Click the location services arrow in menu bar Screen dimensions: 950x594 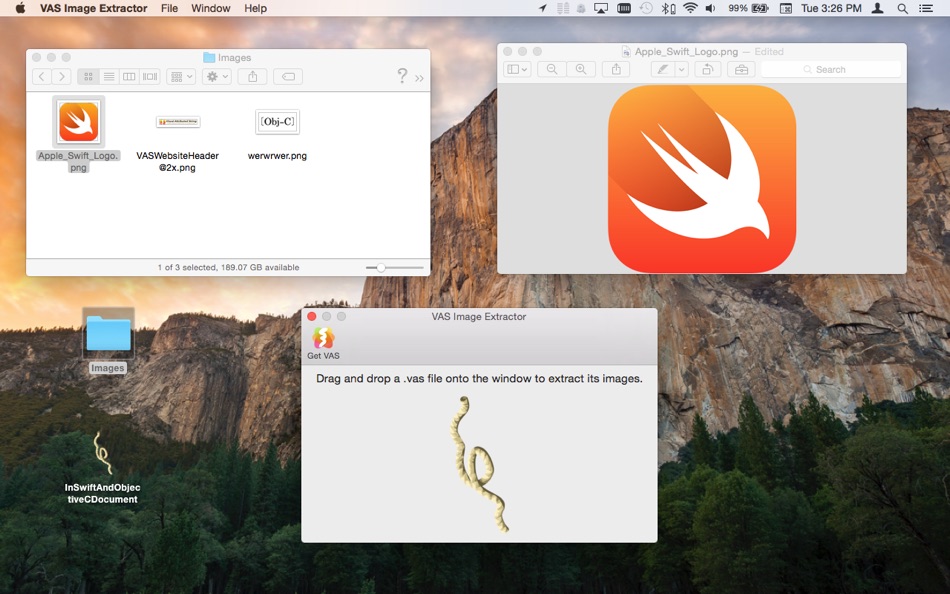tap(543, 8)
